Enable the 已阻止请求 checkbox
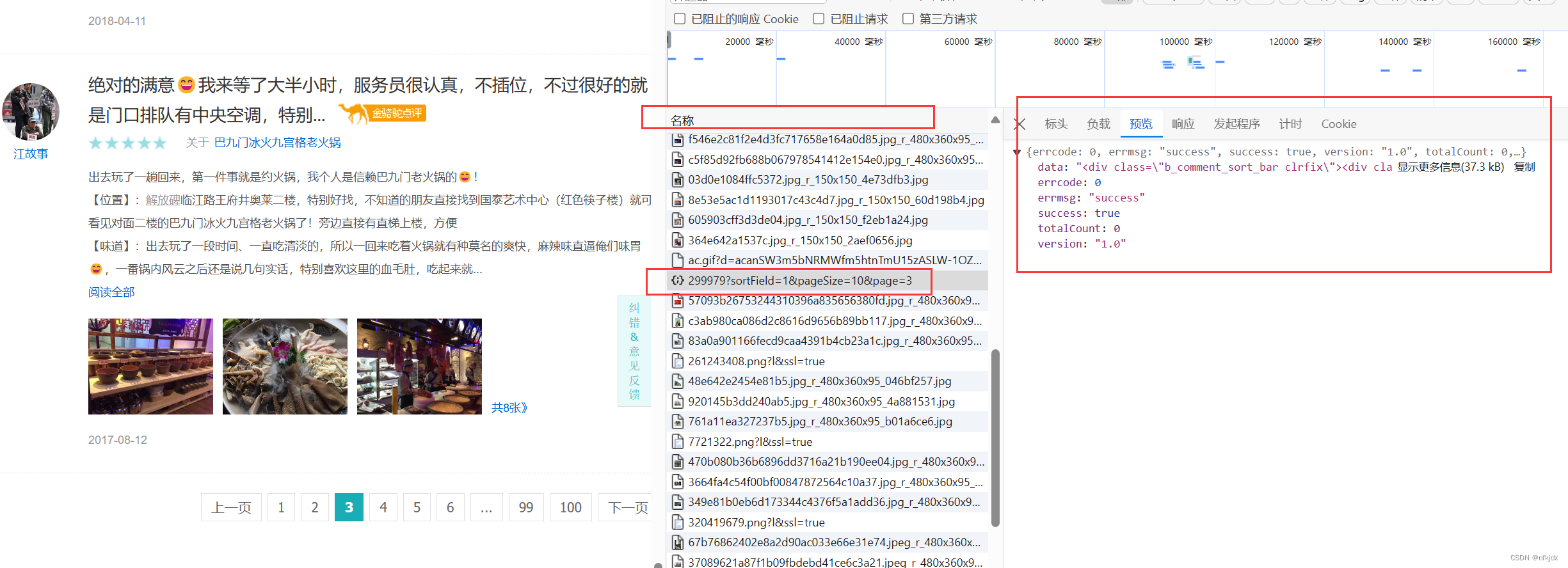Screen dimensions: 1568x568 [819, 19]
